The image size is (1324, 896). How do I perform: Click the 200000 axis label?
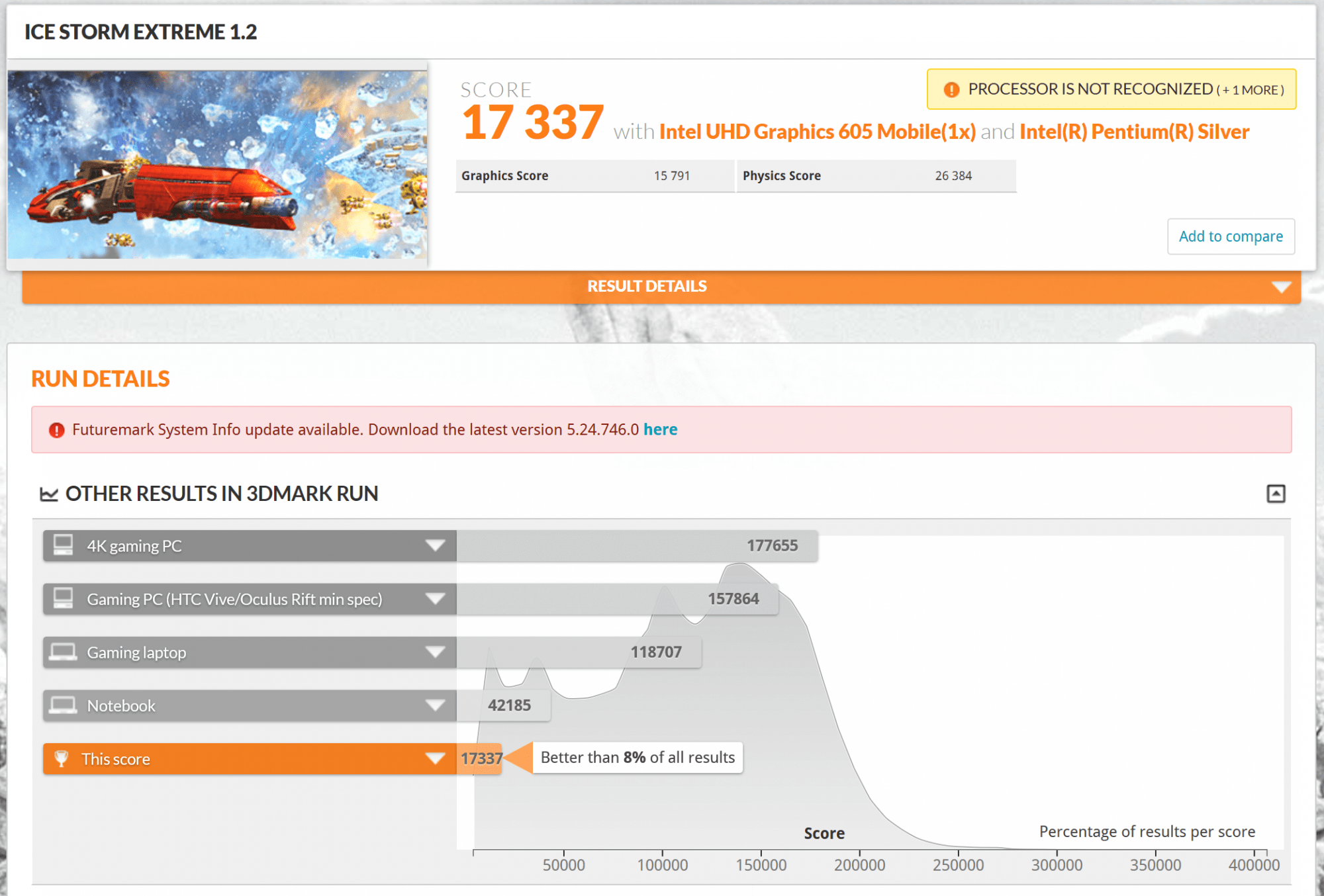click(859, 865)
